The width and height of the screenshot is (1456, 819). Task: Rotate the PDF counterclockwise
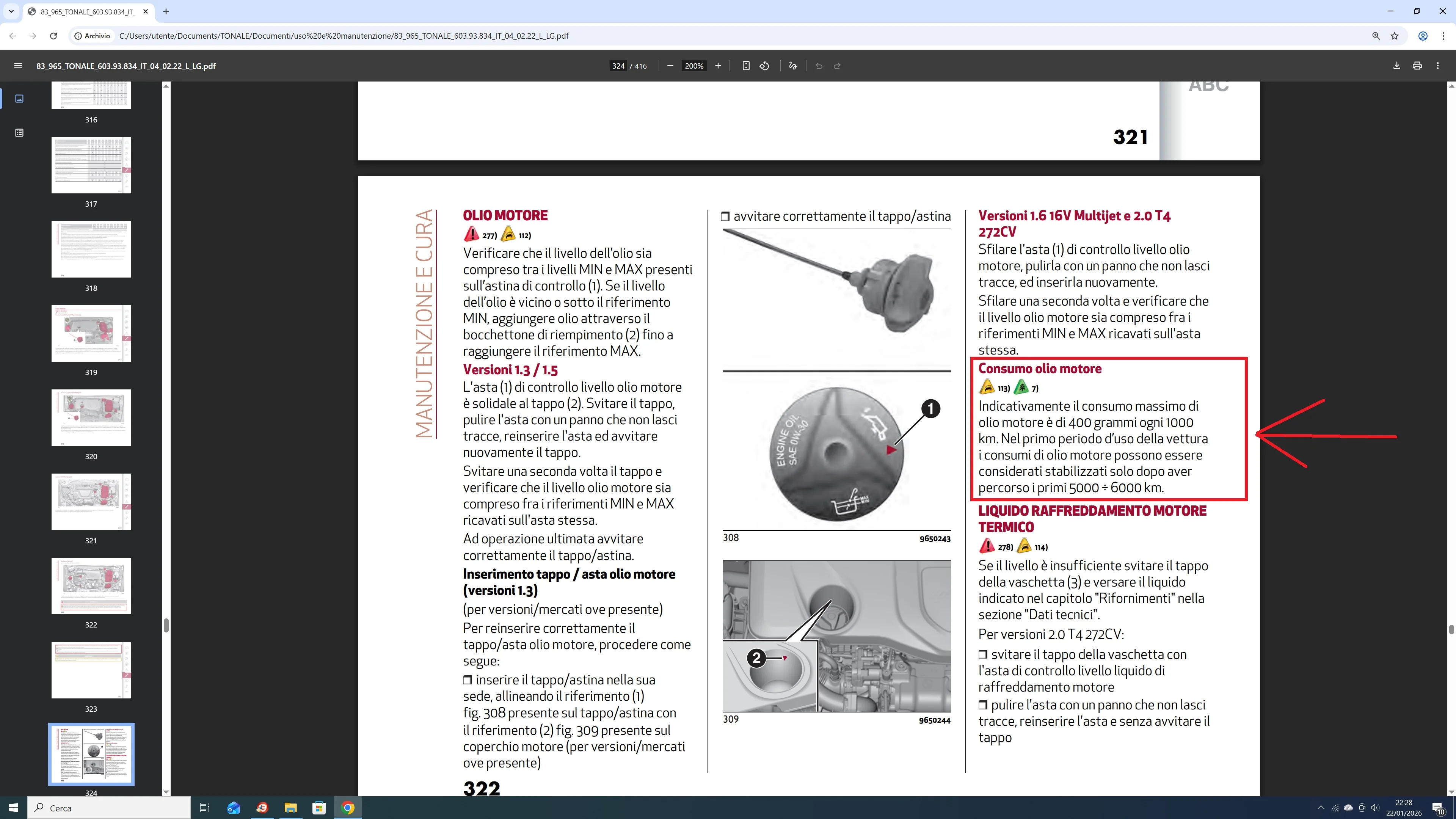click(765, 66)
